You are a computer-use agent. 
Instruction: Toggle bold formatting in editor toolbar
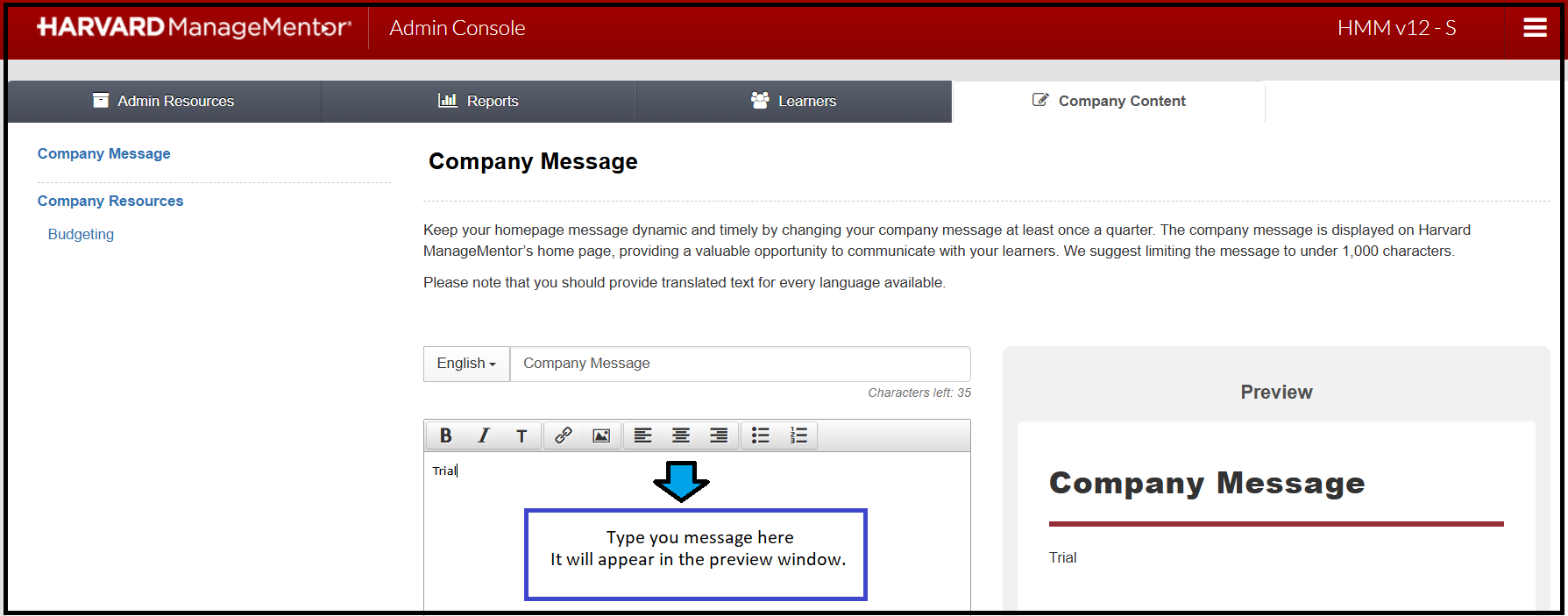(x=445, y=435)
